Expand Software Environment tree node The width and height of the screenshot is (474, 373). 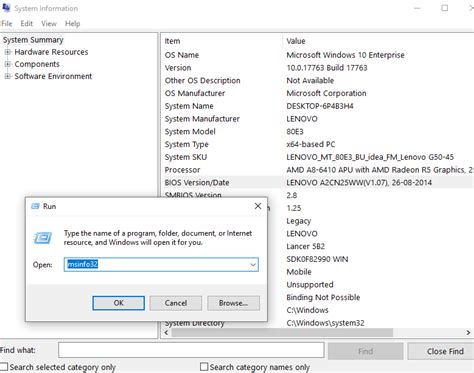pyautogui.click(x=7, y=76)
